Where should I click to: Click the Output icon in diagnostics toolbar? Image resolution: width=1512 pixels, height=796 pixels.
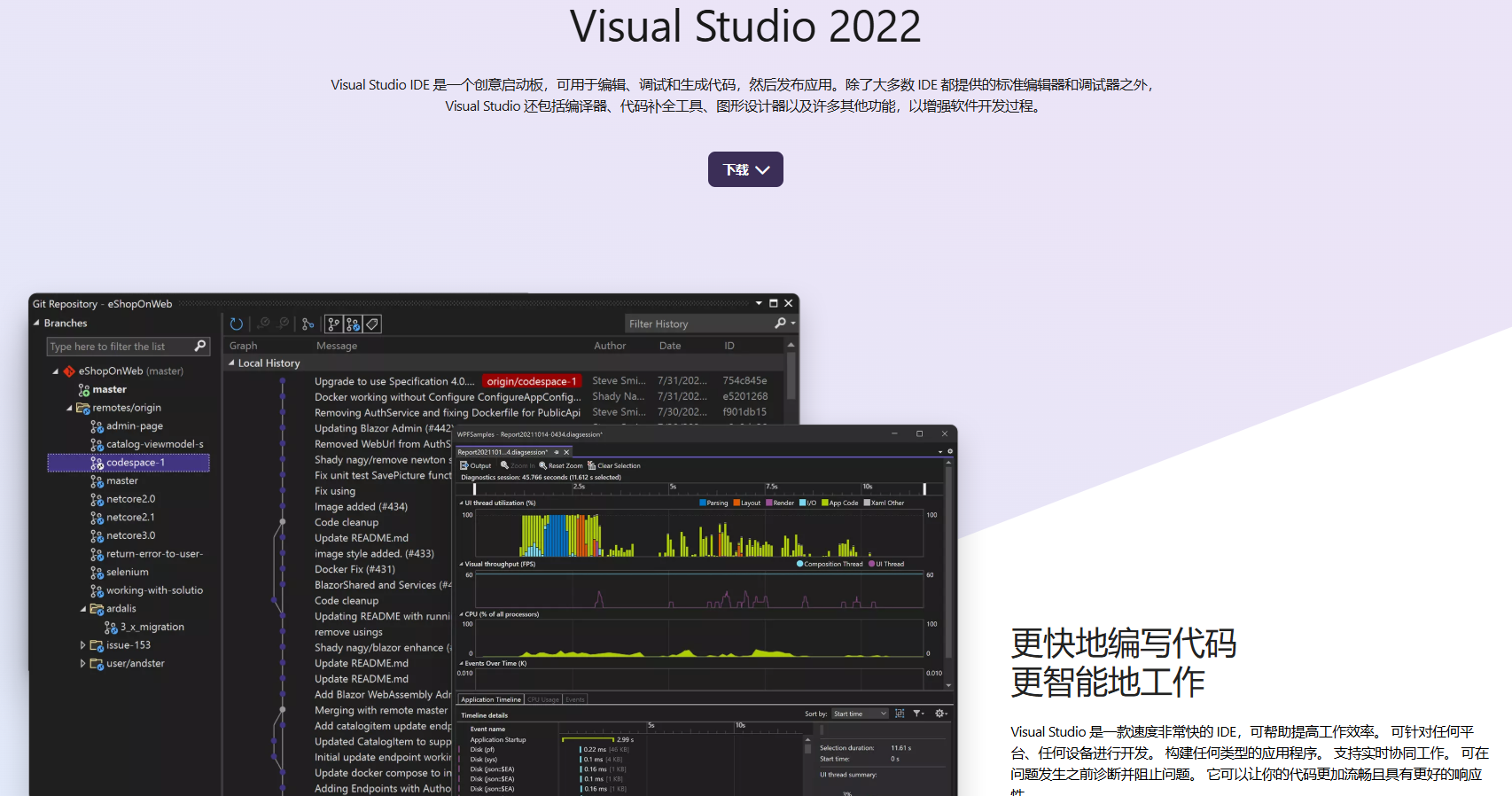click(x=464, y=465)
